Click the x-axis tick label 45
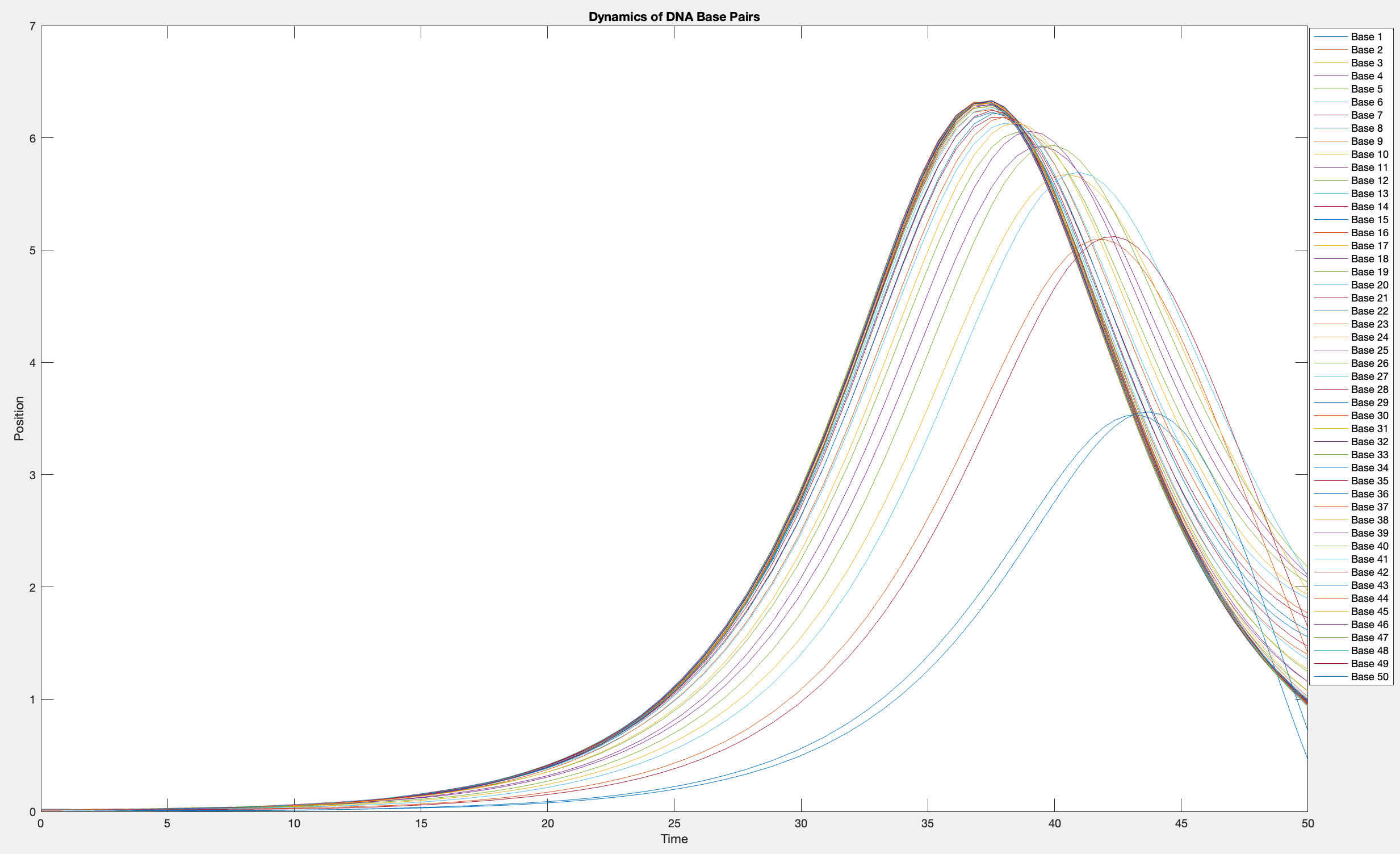1400x854 pixels. 1181,823
